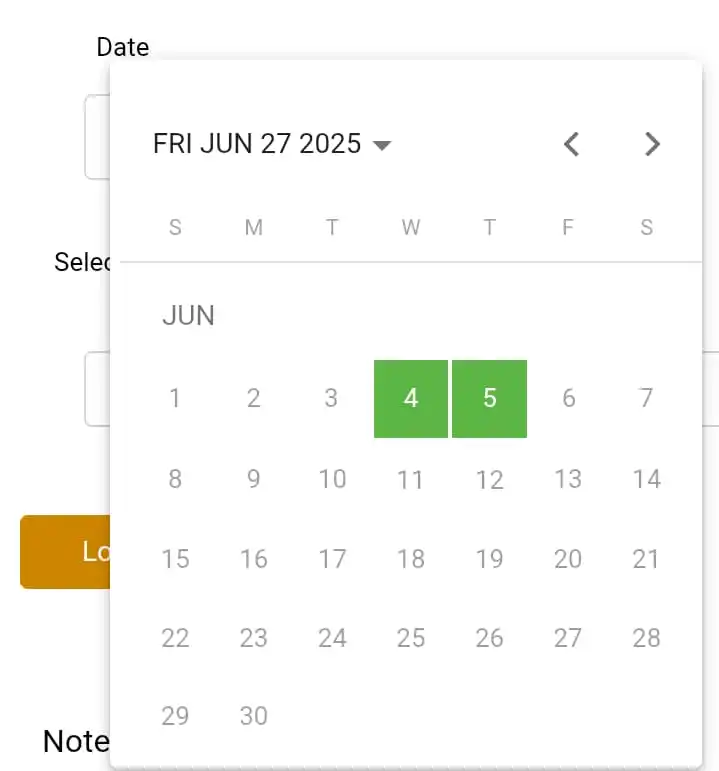
Task: Pick June 1 in the calendar
Action: 175,398
